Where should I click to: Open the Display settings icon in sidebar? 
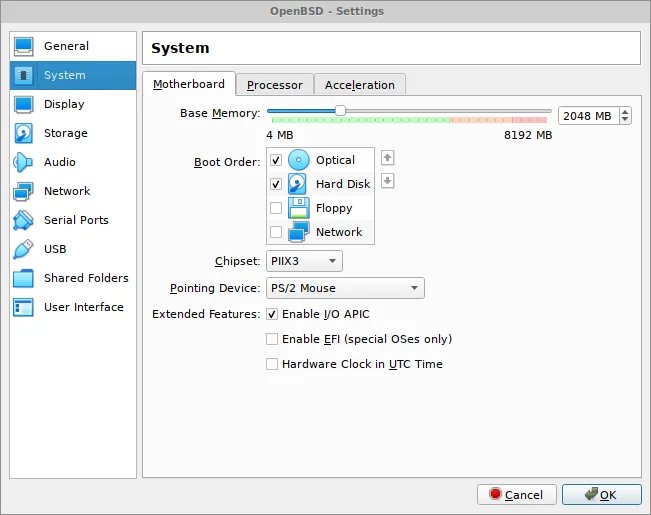coord(24,104)
